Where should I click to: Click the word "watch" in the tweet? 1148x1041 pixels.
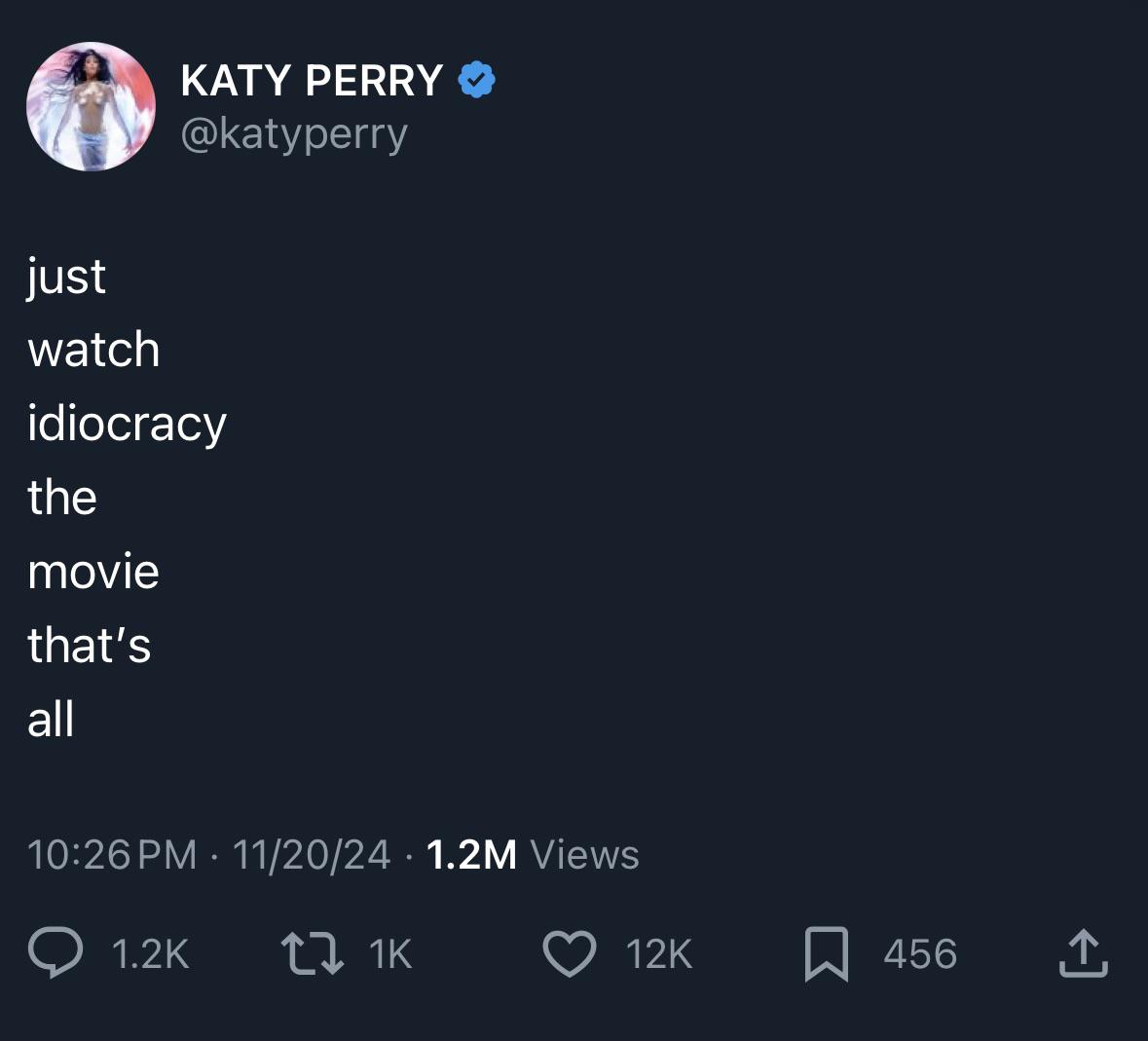point(94,350)
